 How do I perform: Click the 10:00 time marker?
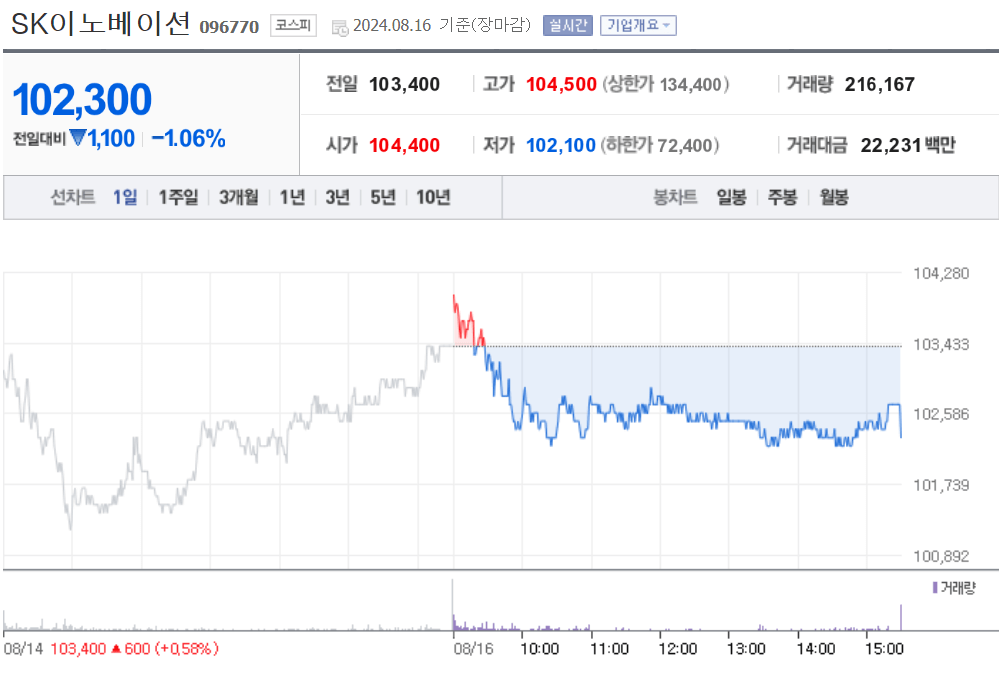540,649
